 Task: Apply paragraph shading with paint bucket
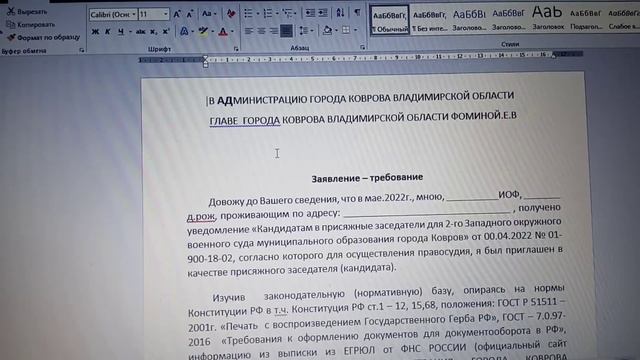[x=327, y=30]
